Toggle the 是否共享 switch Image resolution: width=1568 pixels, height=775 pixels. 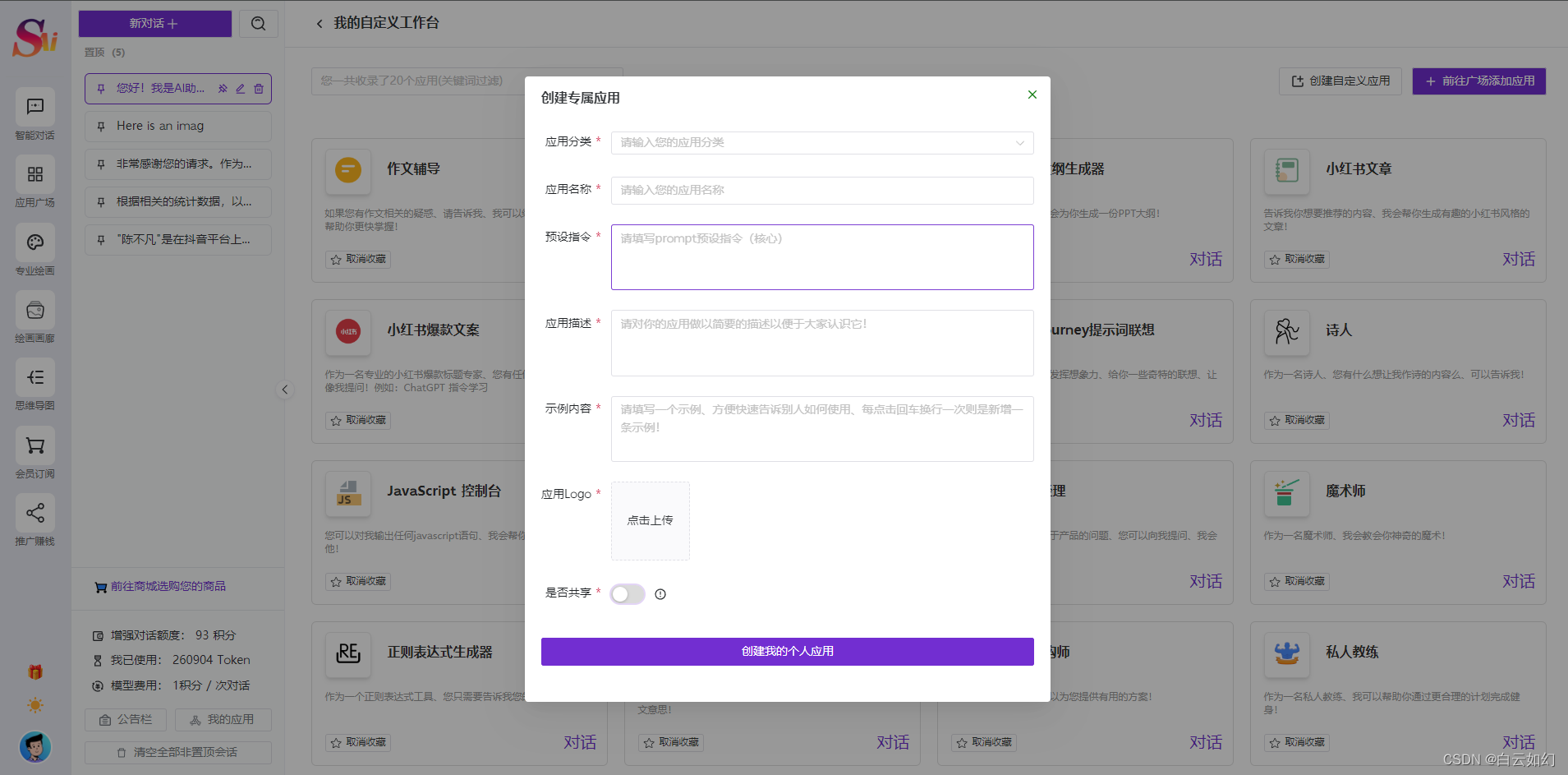point(628,594)
